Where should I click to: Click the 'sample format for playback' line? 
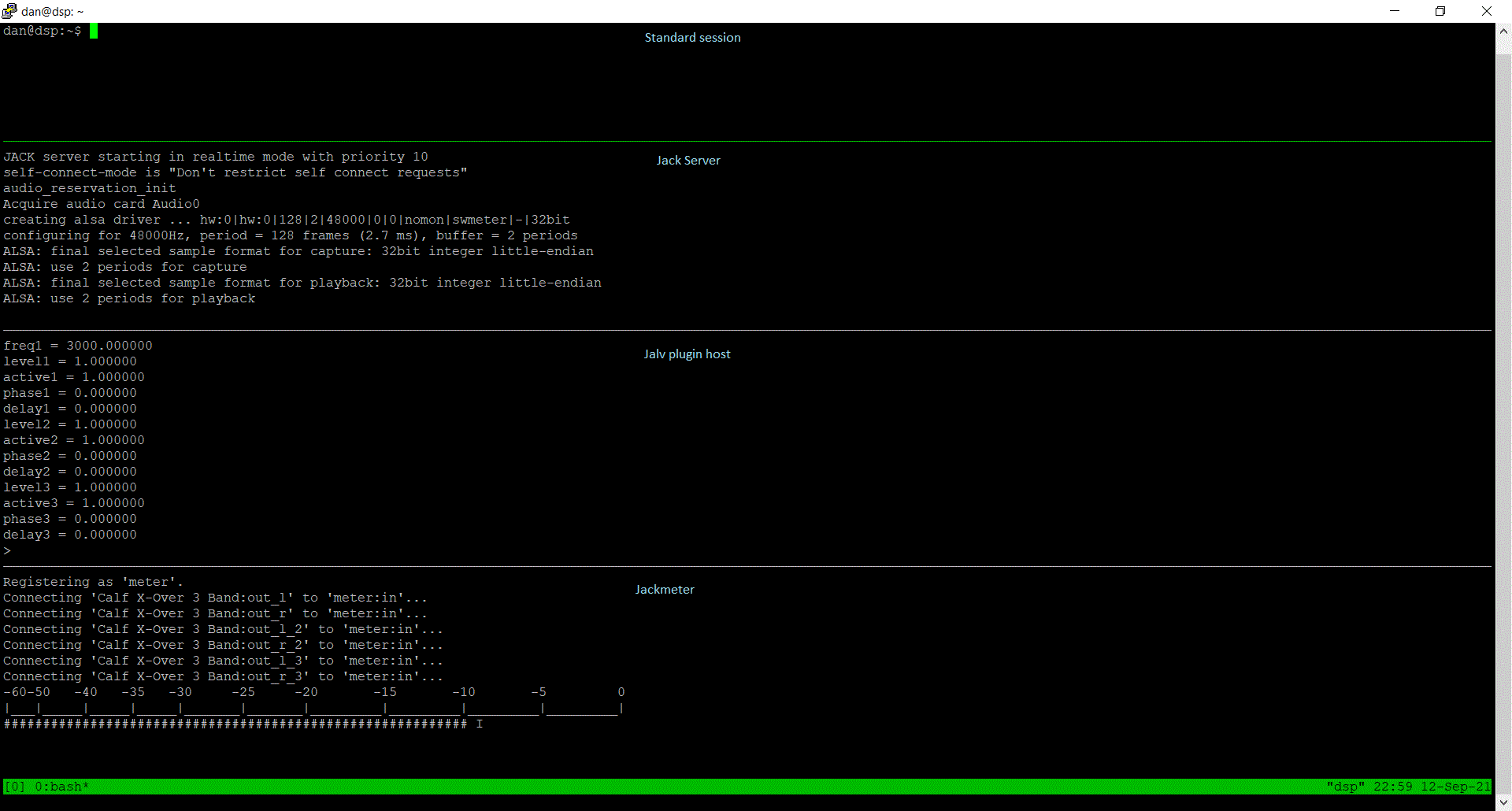point(302,283)
